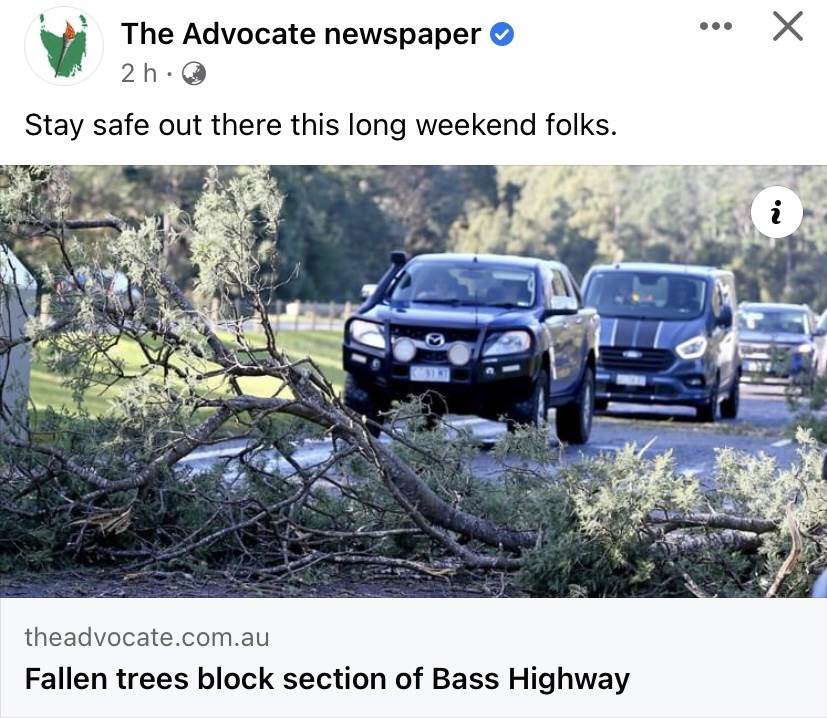Open the fallen-trees article photo
Screen dimensions: 827x718
click(414, 381)
